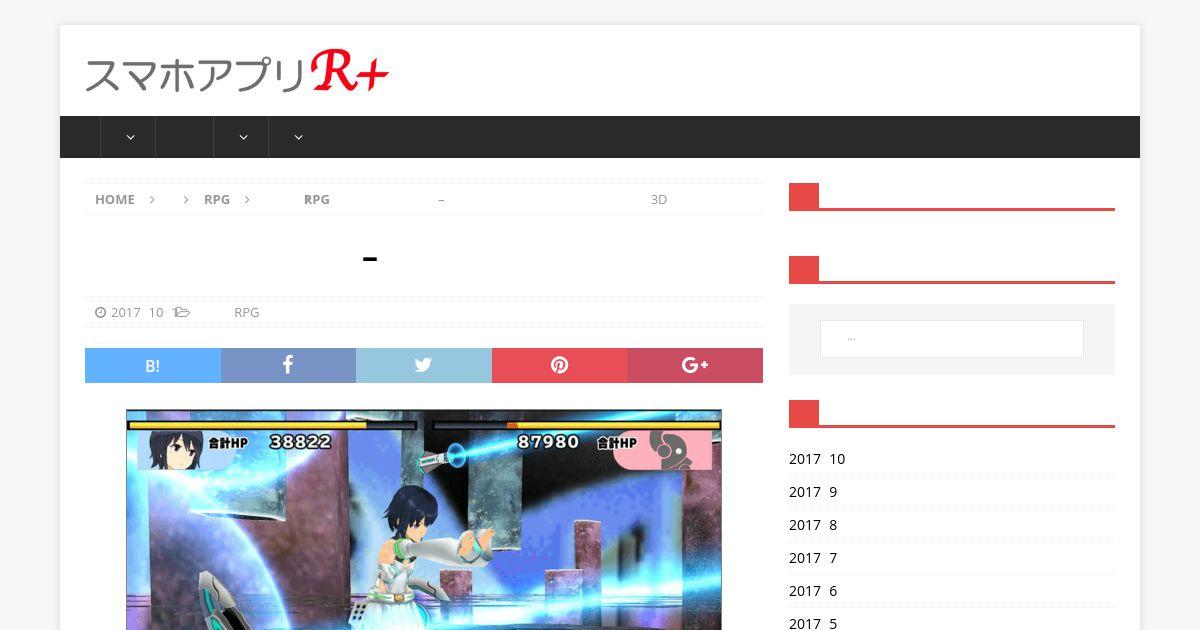
Task: Pin the article on Pinterest
Action: pos(559,366)
